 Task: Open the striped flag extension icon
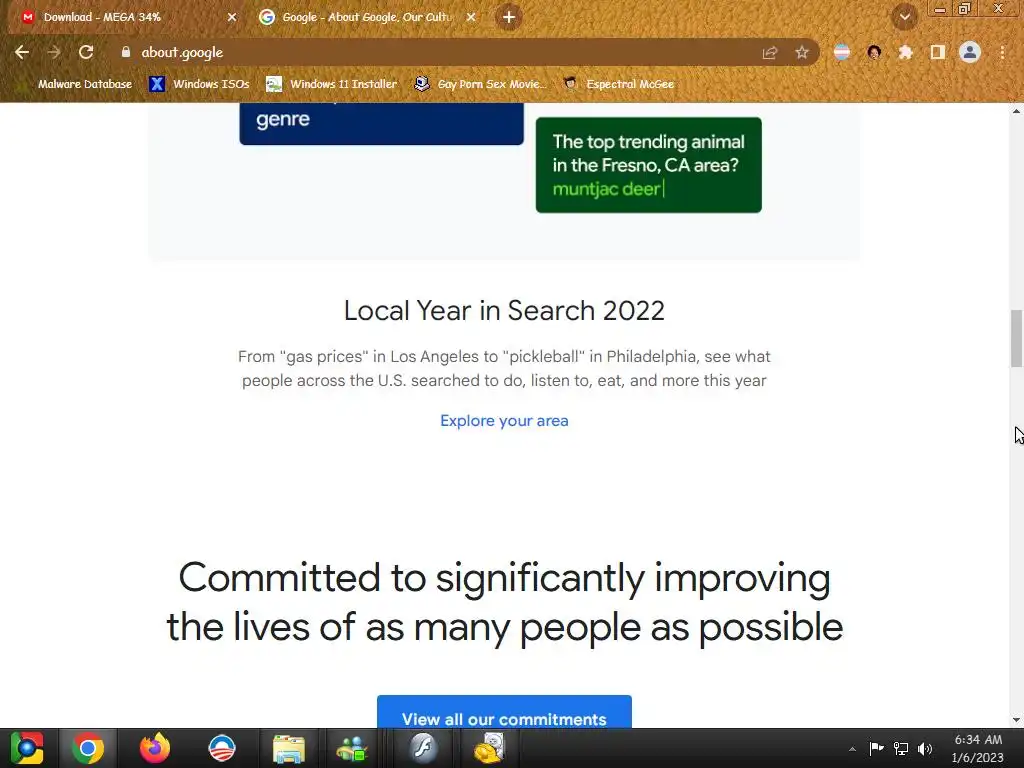[x=842, y=52]
